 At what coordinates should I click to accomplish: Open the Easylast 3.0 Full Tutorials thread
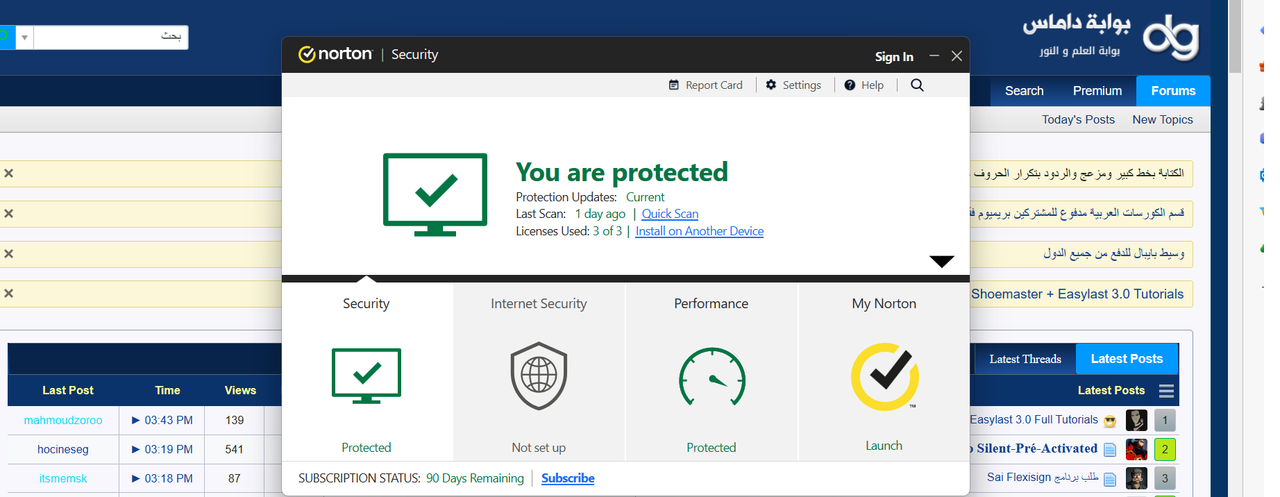click(x=1034, y=420)
